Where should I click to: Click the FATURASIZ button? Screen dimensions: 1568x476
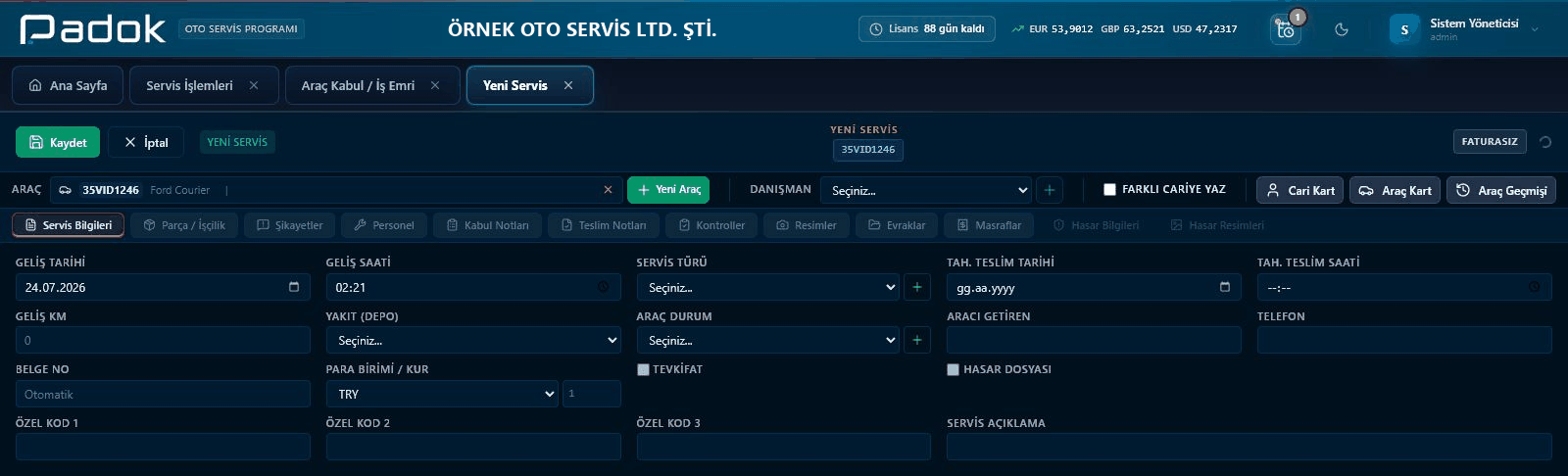(1490, 142)
